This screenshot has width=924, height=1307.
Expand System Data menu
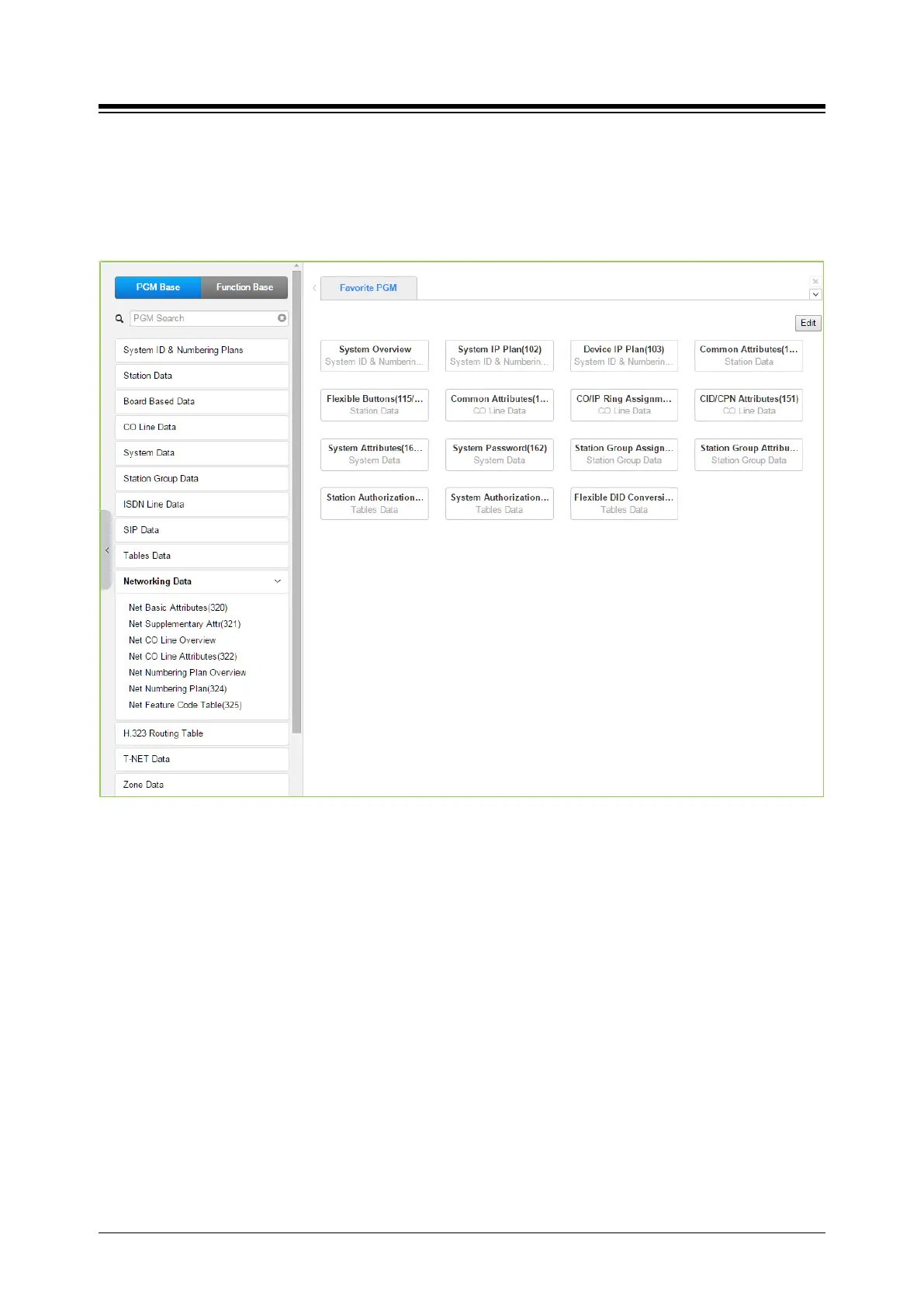tap(202, 452)
